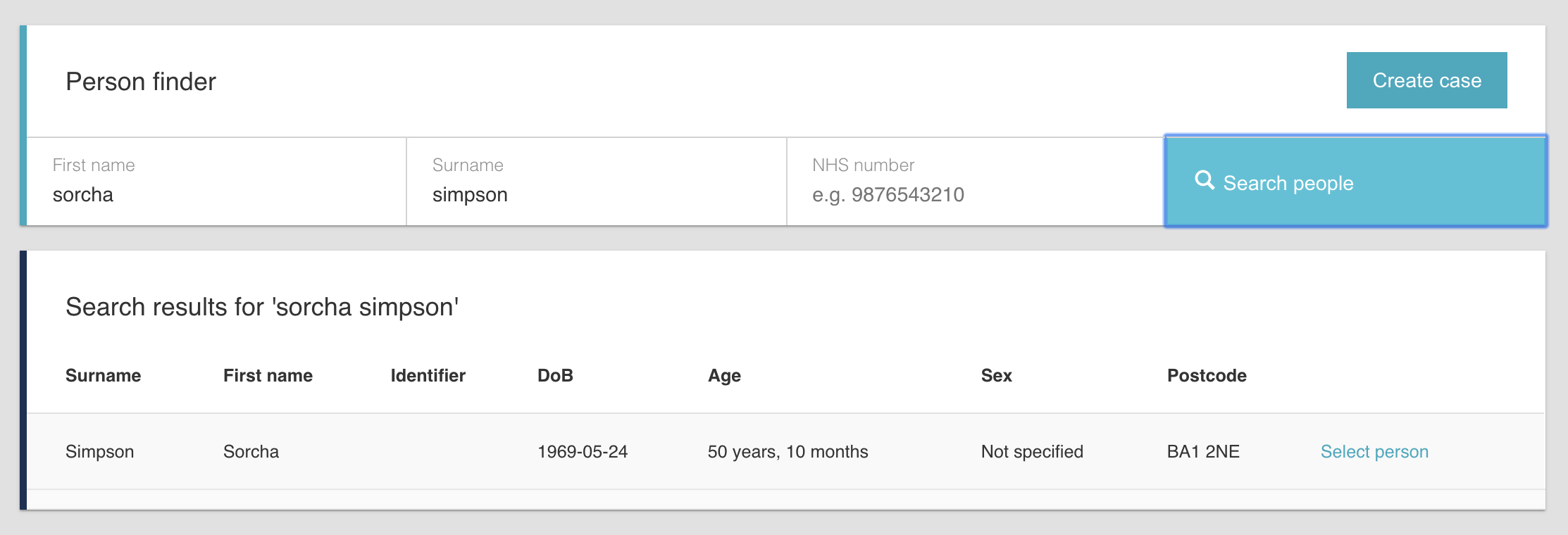This screenshot has height=535, width=1568.
Task: Click the DoB column header
Action: [555, 376]
